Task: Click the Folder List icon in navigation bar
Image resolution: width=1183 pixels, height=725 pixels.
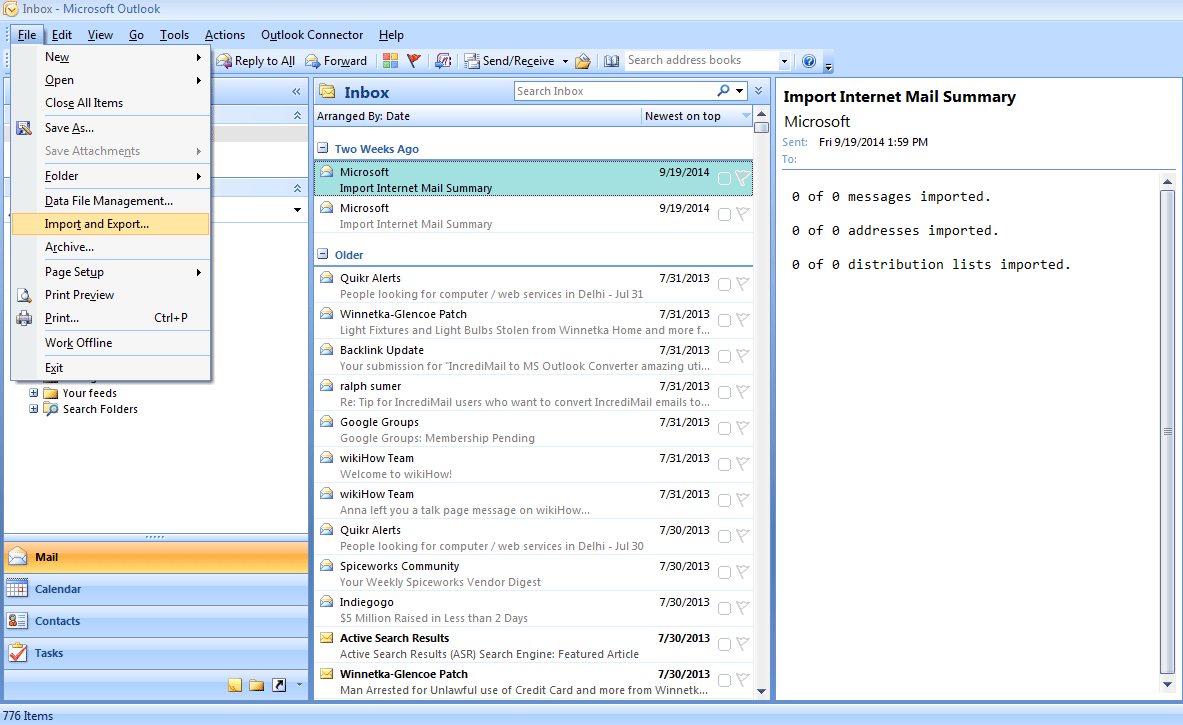Action: (257, 684)
